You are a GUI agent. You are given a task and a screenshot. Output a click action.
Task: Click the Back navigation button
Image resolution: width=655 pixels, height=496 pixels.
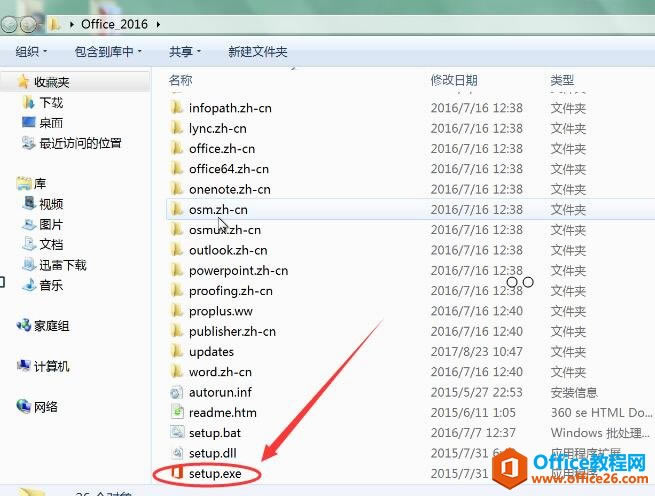(x=9, y=25)
